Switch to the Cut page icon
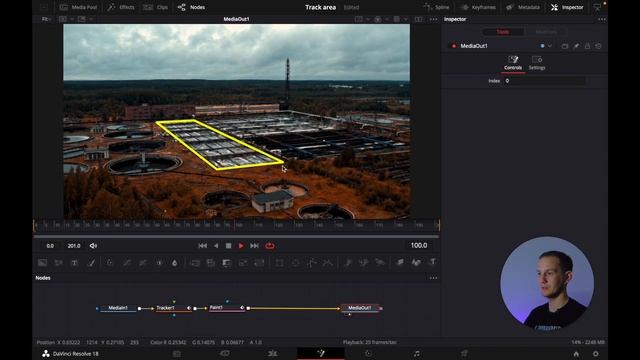 click(225, 353)
